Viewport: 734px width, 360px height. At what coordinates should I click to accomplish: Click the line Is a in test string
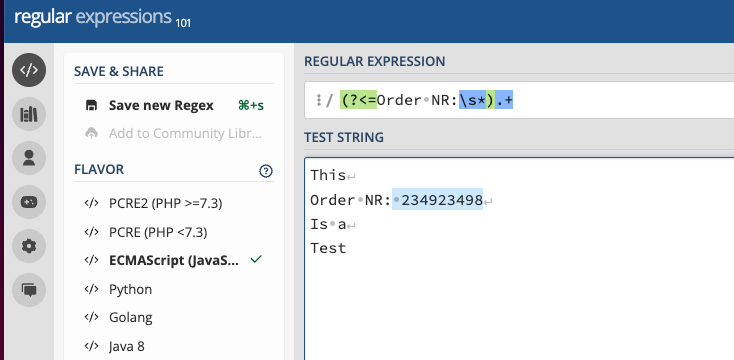[x=328, y=224]
